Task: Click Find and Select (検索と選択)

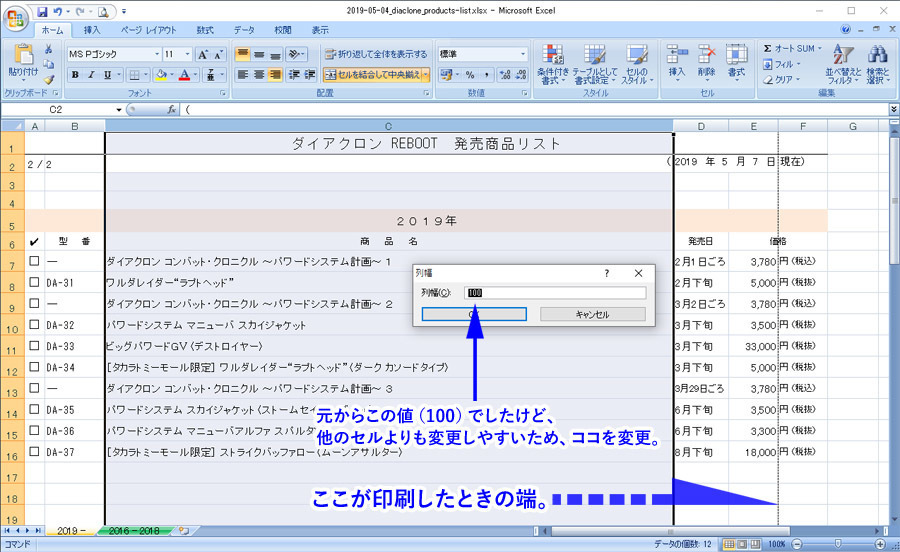Action: tap(878, 65)
